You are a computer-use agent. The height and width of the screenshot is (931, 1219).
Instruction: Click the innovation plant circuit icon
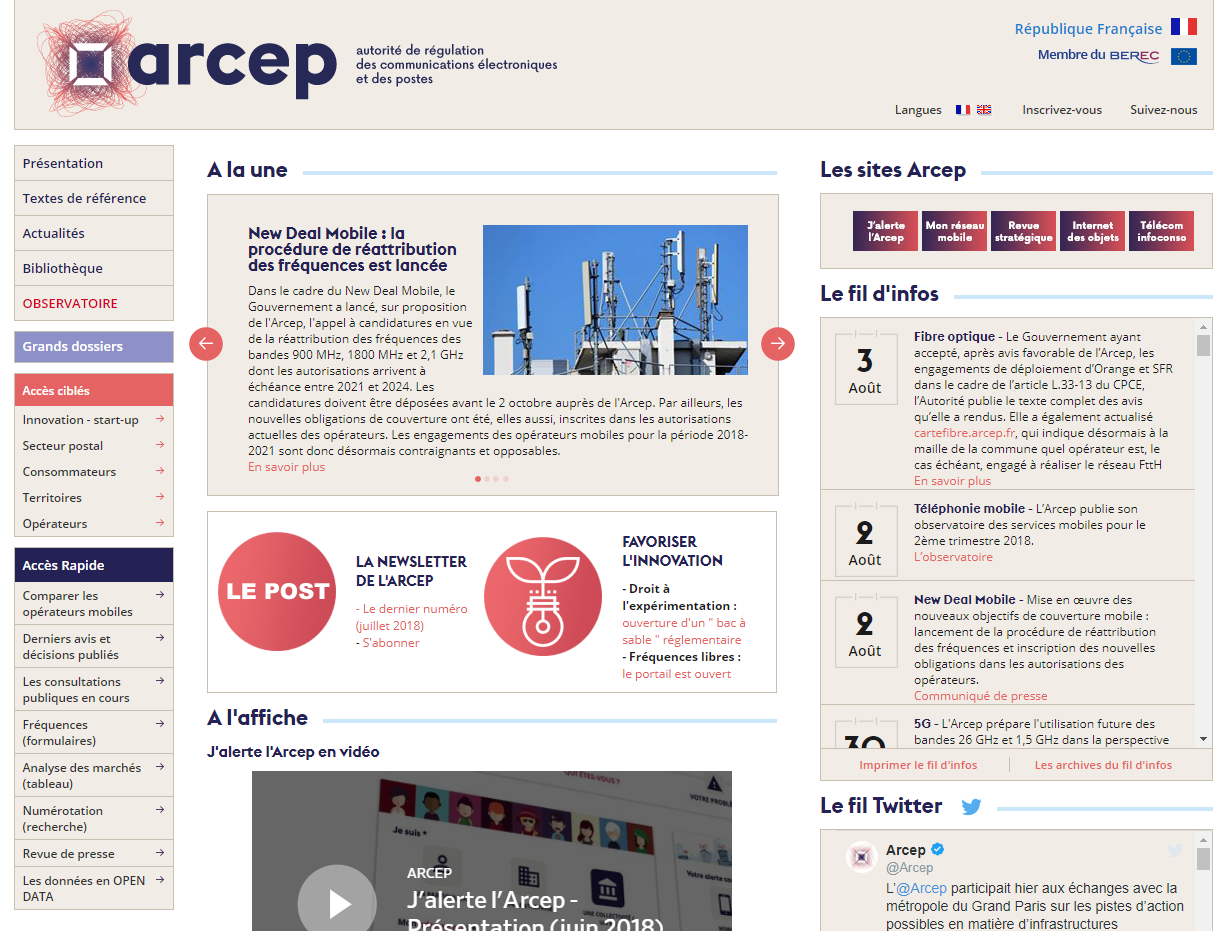pyautogui.click(x=543, y=597)
